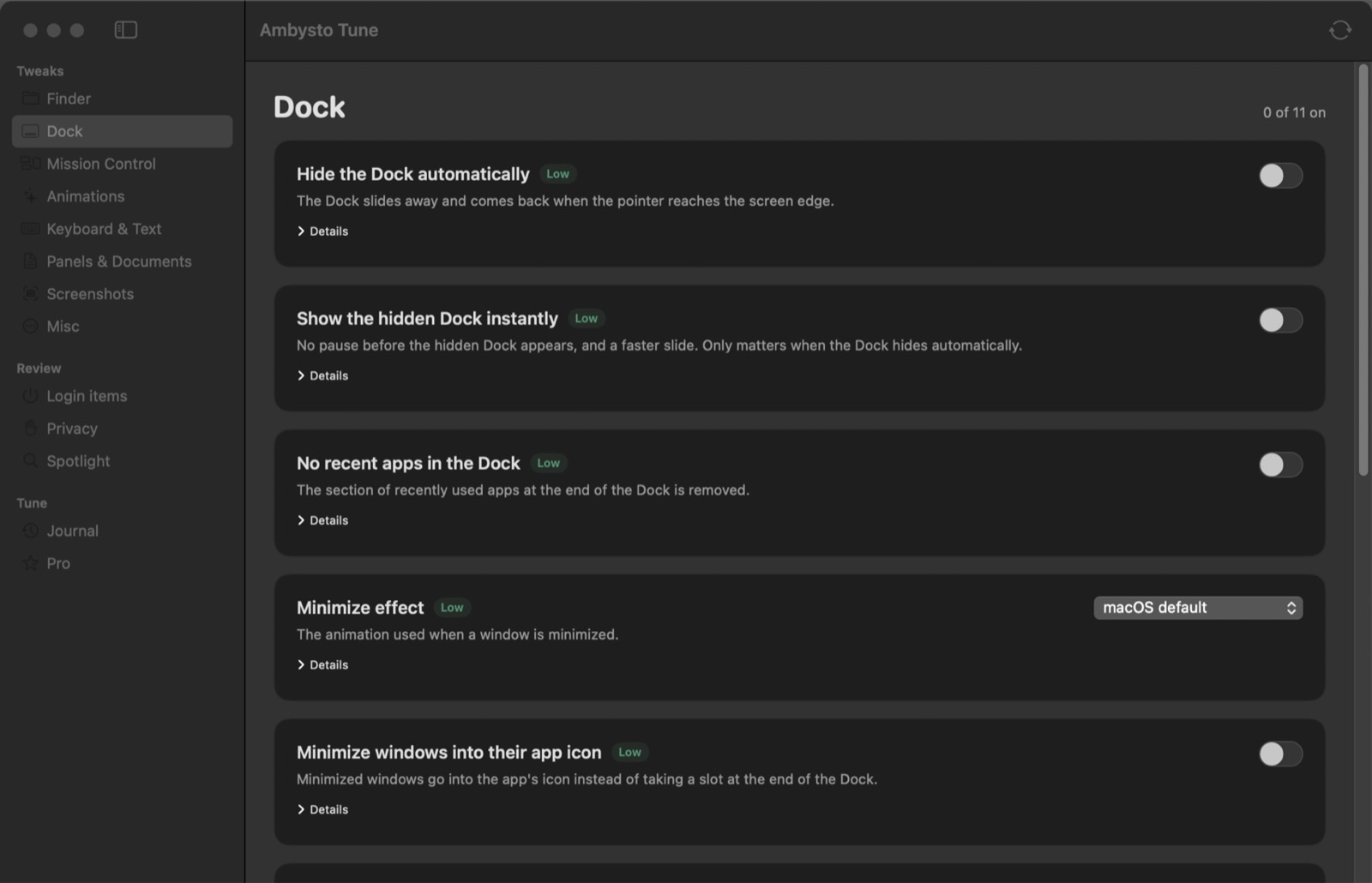Select Mission Control in the sidebar

(122, 164)
